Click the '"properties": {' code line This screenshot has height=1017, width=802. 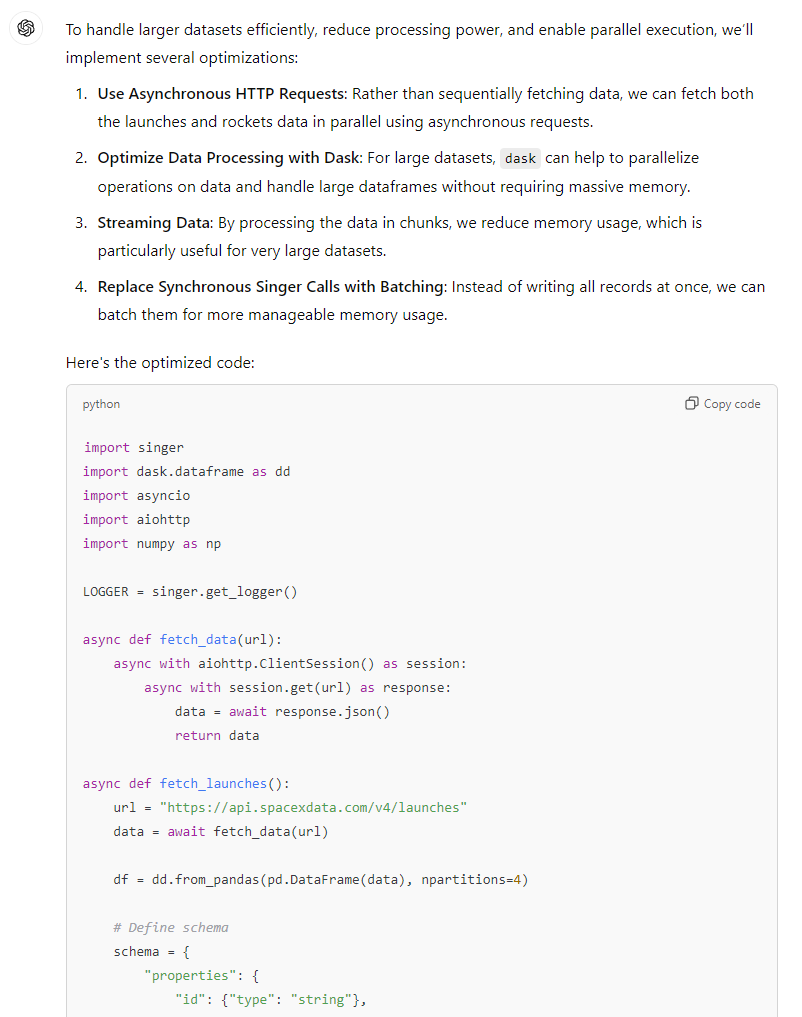[x=202, y=975]
